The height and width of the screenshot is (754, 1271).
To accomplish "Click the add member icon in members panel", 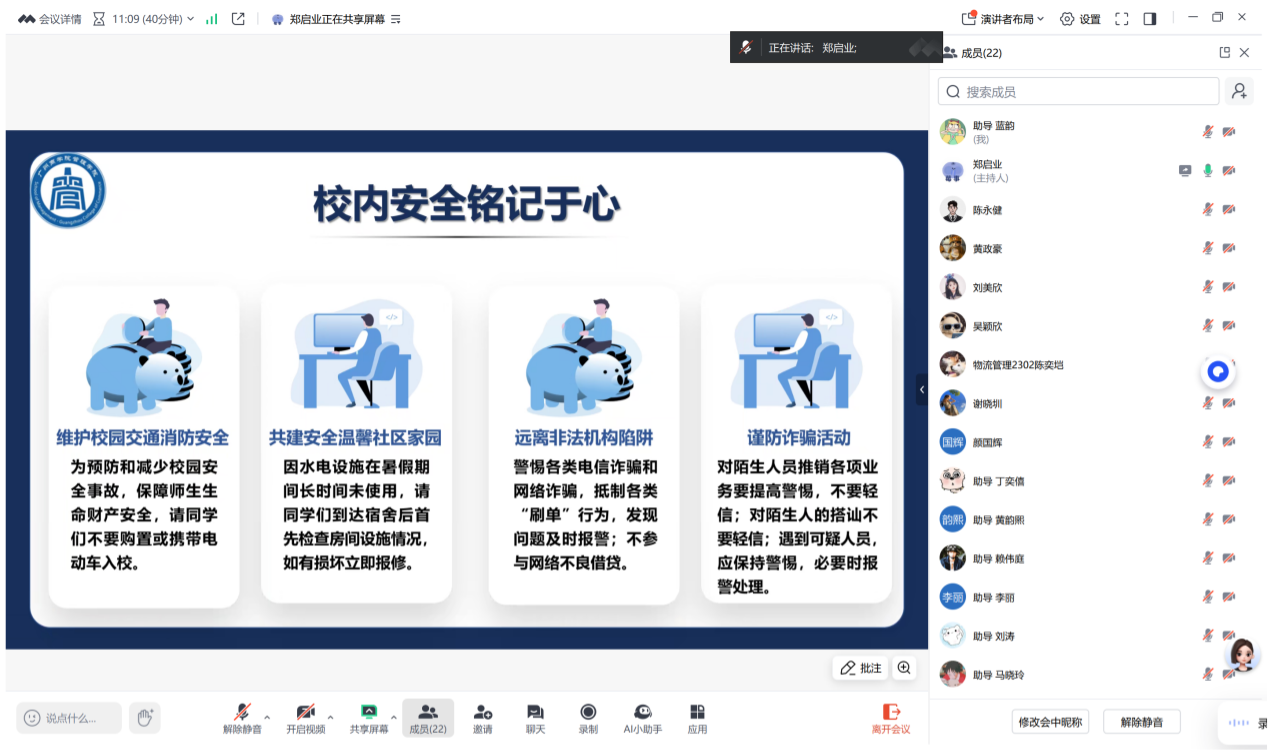I will pyautogui.click(x=1239, y=91).
